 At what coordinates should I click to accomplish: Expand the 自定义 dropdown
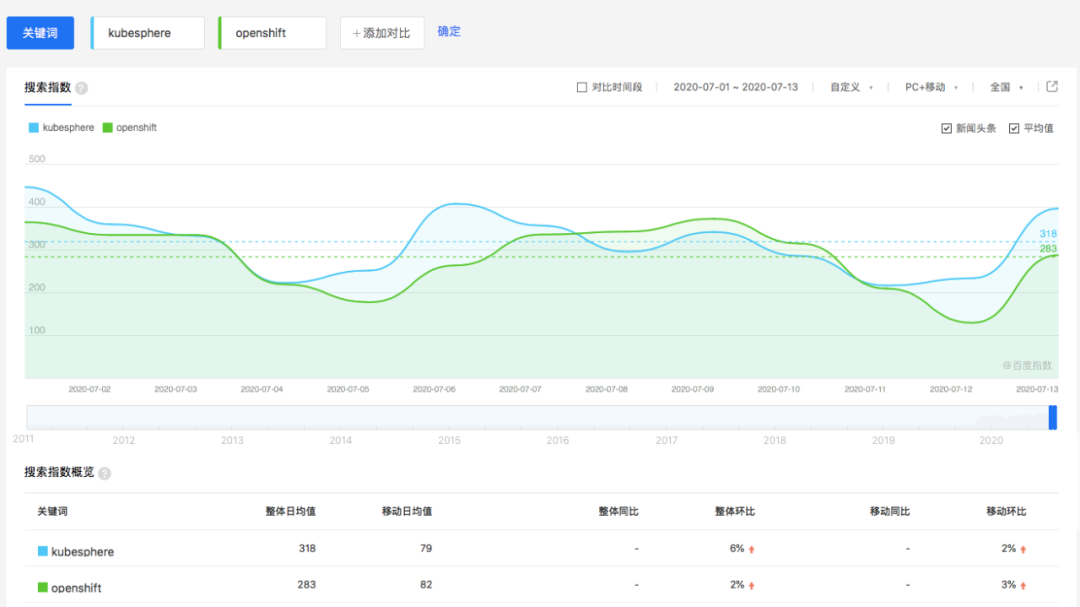(x=851, y=88)
